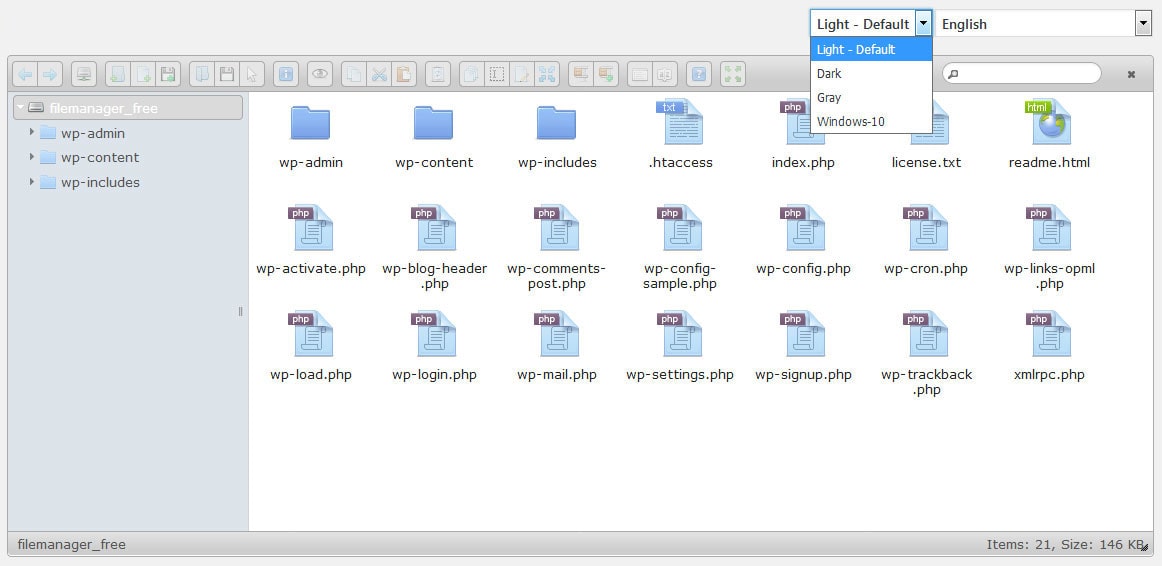Choose the Dark theme option
Screen dimensions: 1162x566
829,74
